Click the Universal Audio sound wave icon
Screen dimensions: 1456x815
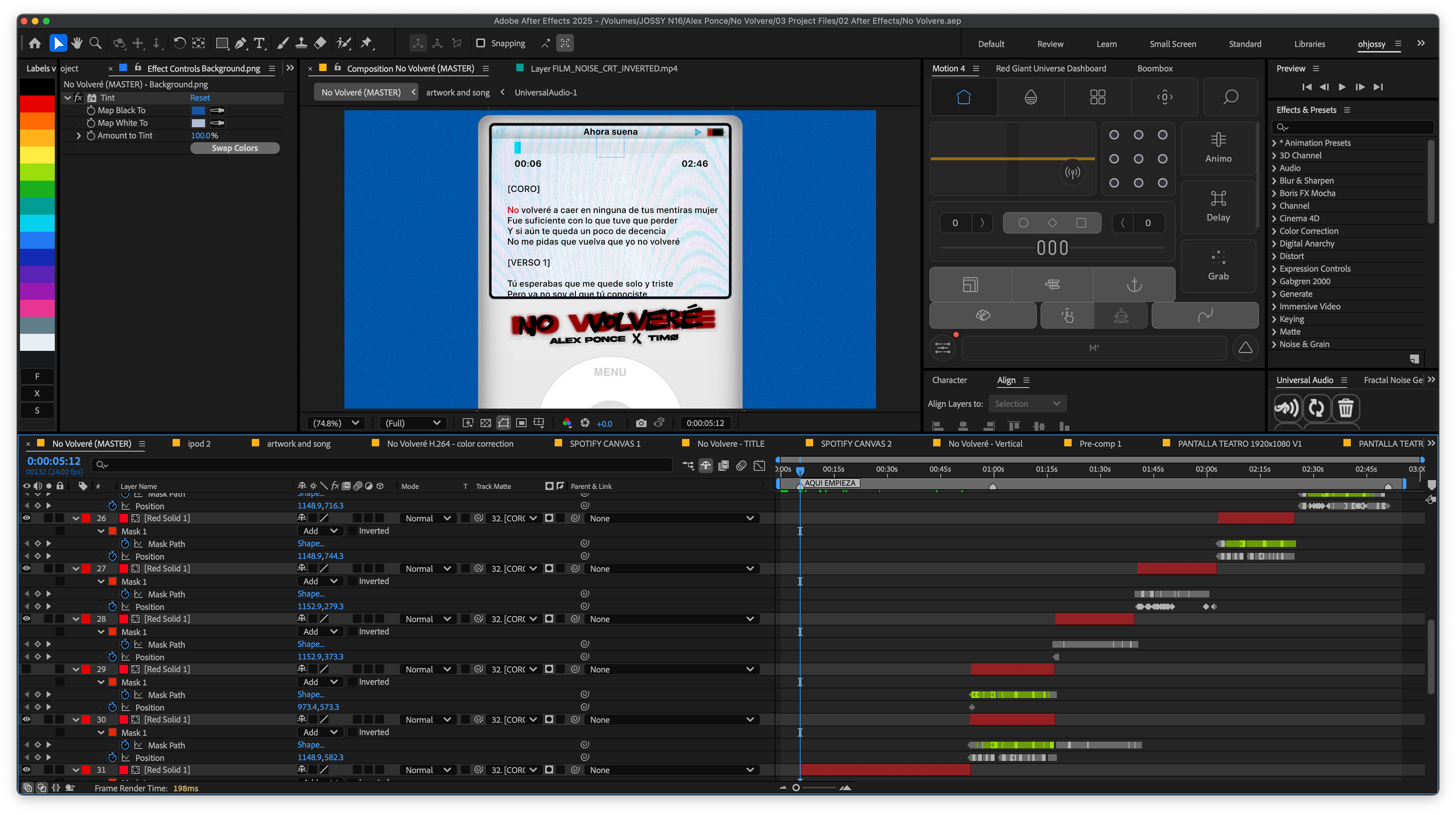(1287, 407)
